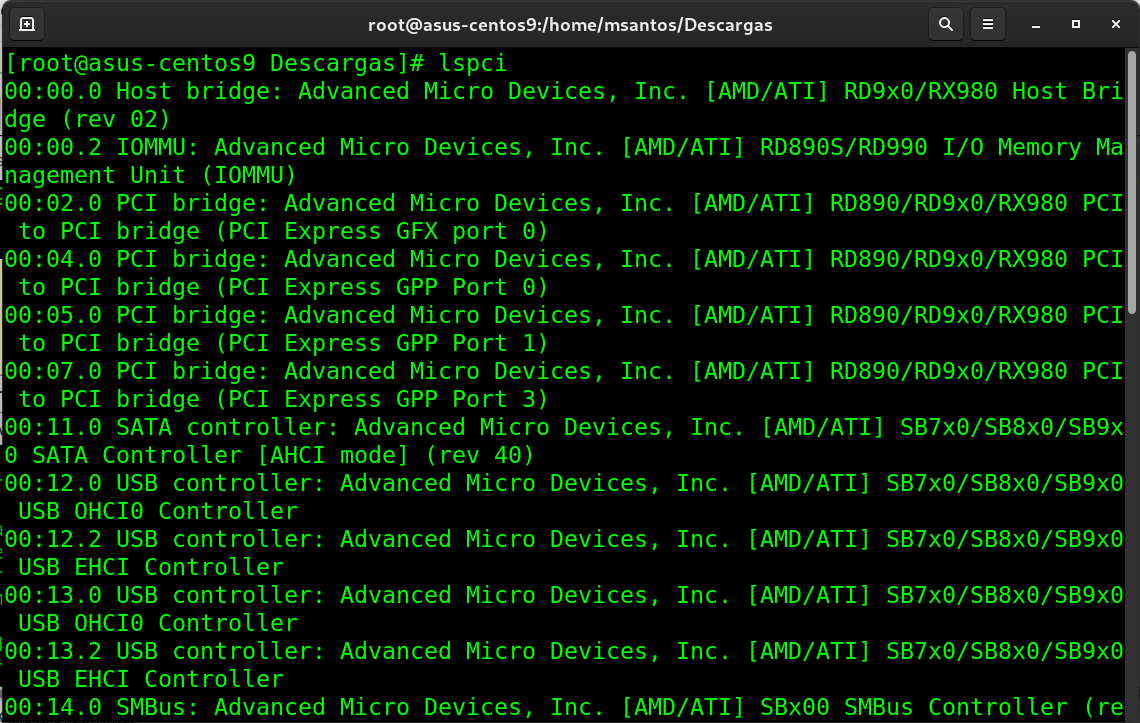
Task: Click the search magnifier icon
Action: tap(945, 24)
